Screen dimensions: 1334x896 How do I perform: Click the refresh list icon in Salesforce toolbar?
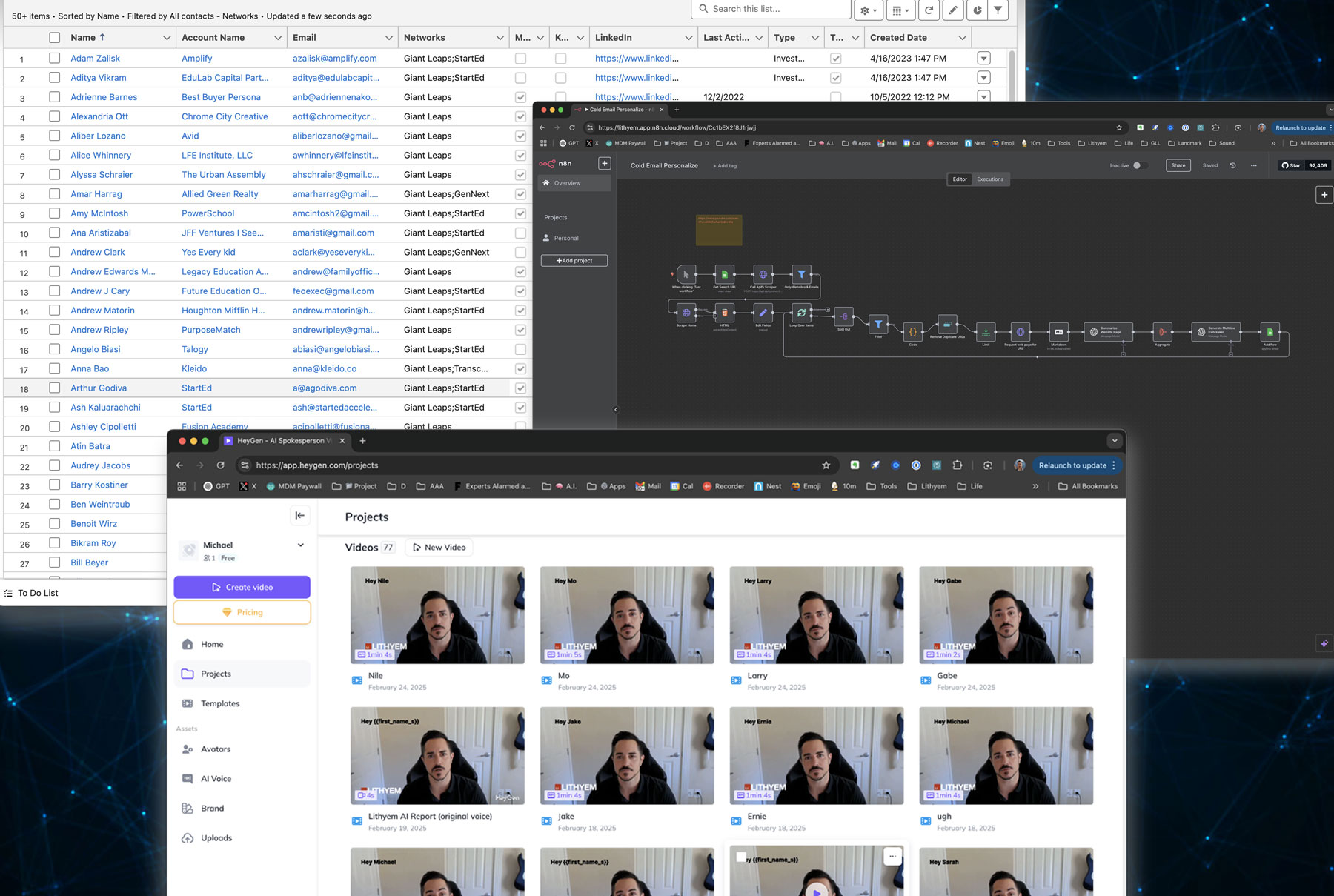coord(929,10)
